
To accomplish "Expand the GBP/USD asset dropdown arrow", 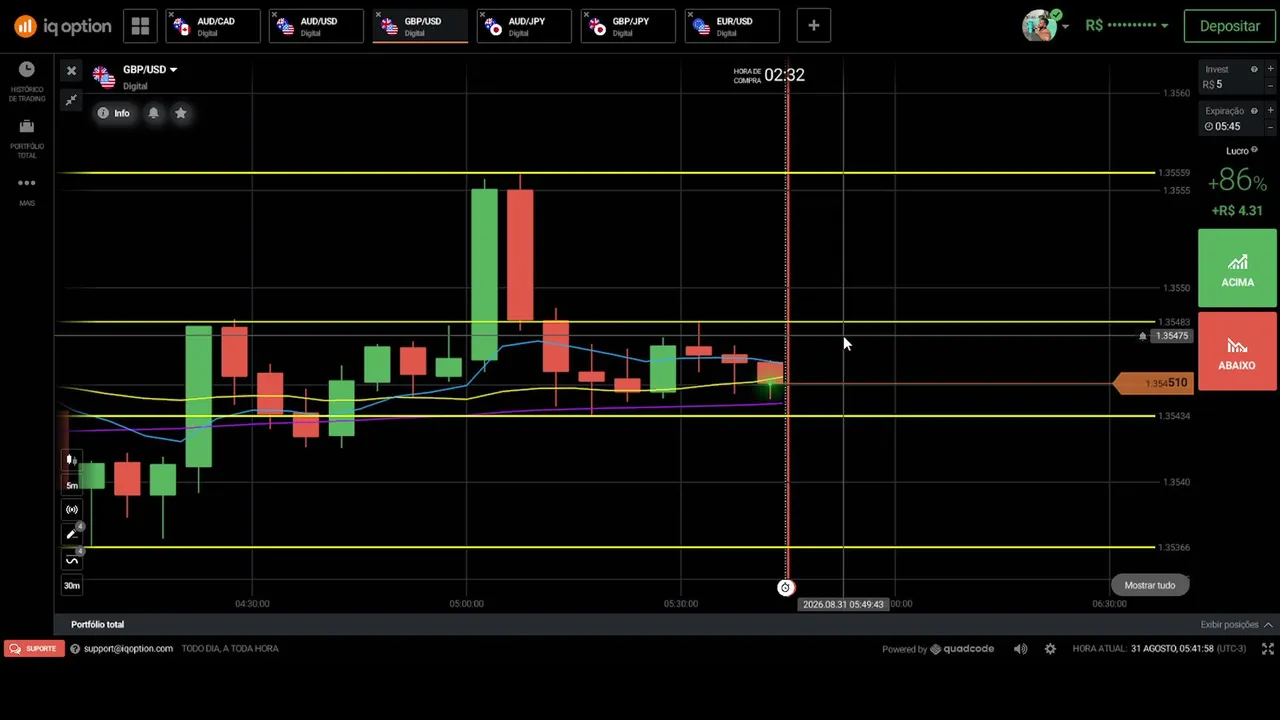I will tap(173, 70).
